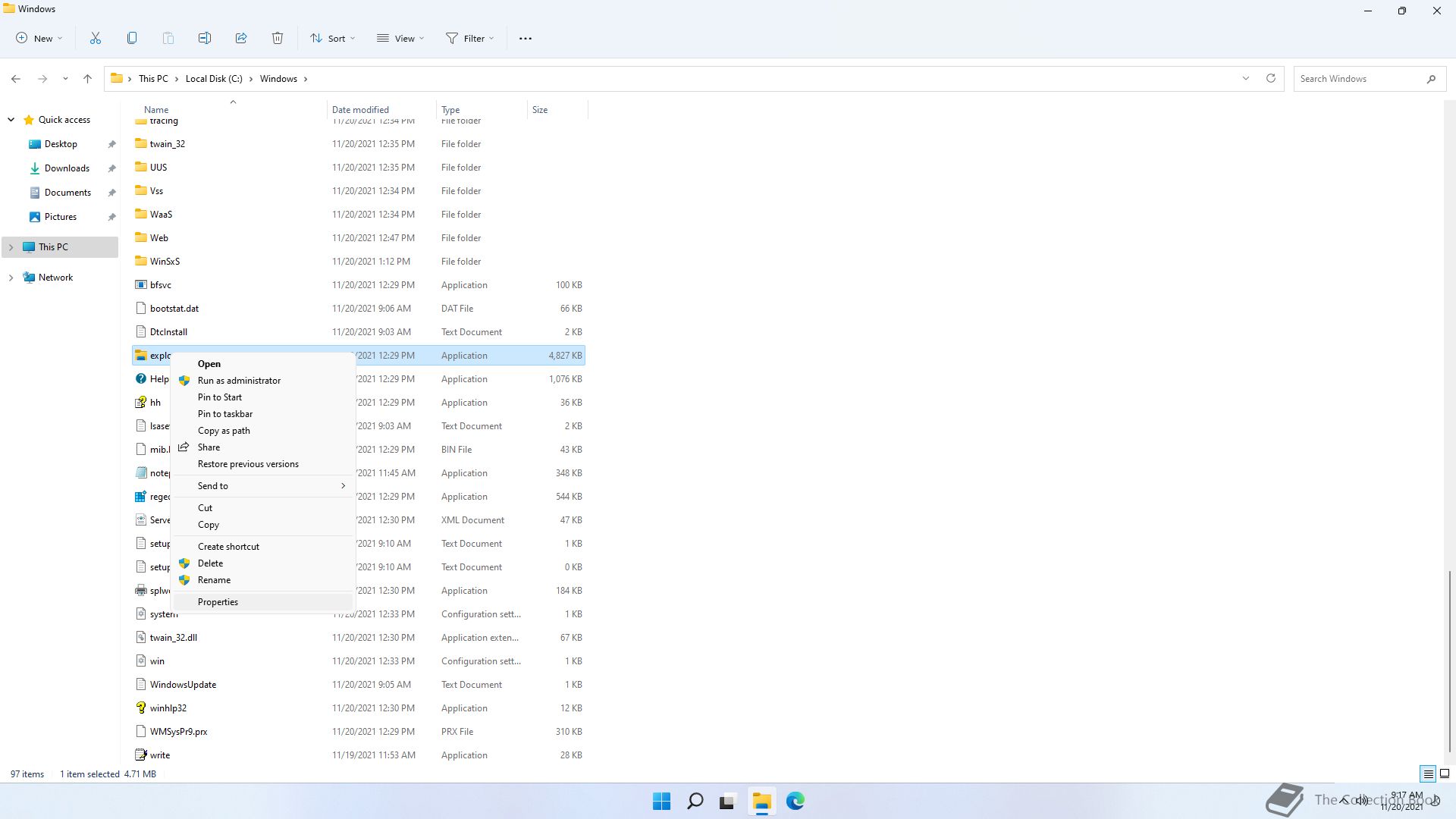Open the View dropdown menu
The width and height of the screenshot is (1456, 819).
[x=400, y=39]
